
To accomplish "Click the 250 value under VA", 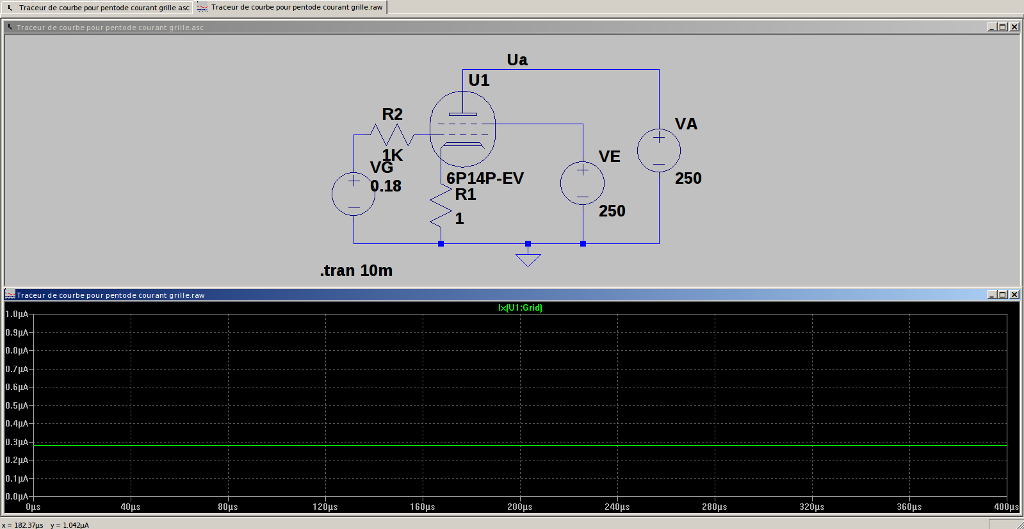I will 688,179.
